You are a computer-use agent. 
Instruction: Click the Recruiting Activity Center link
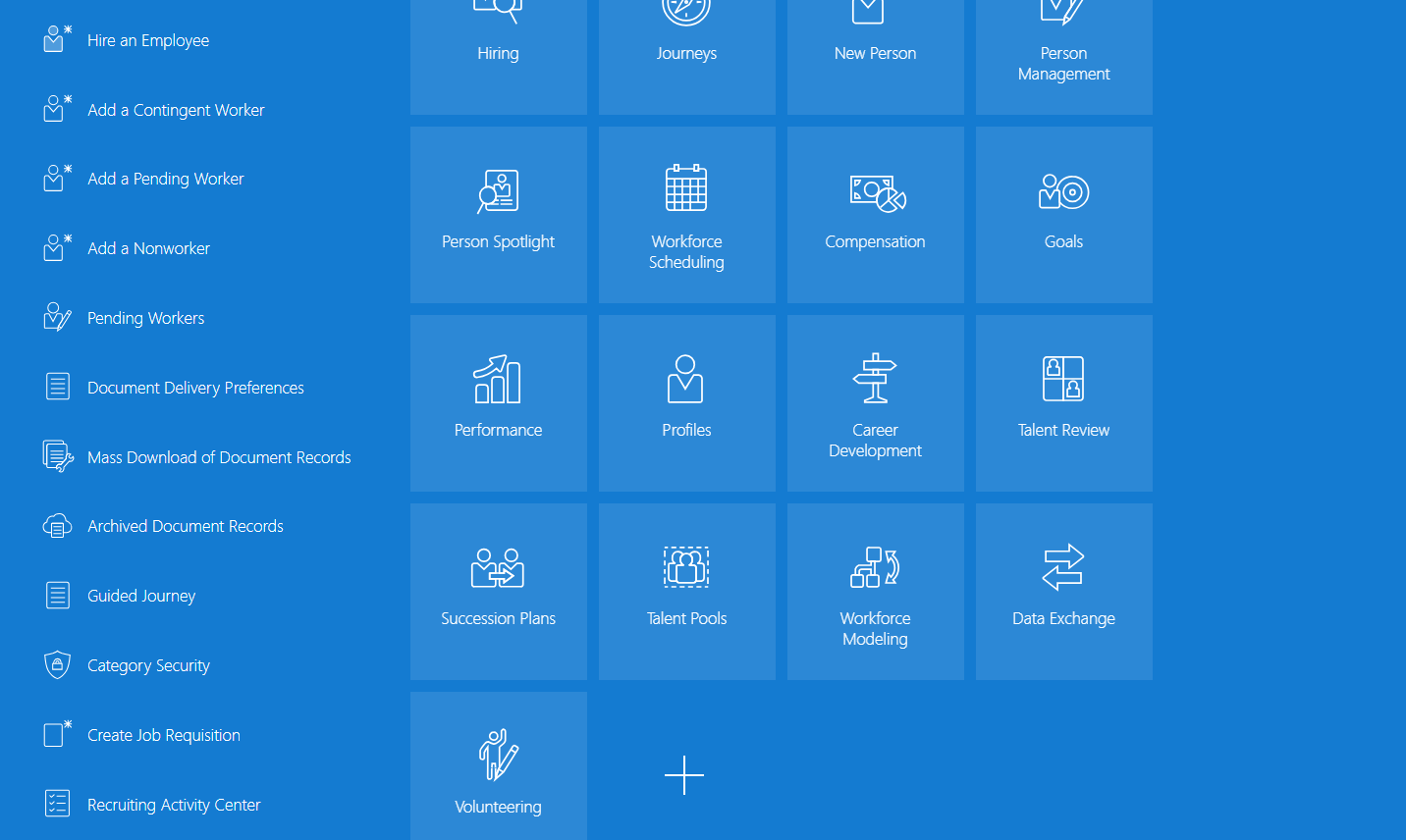[174, 805]
